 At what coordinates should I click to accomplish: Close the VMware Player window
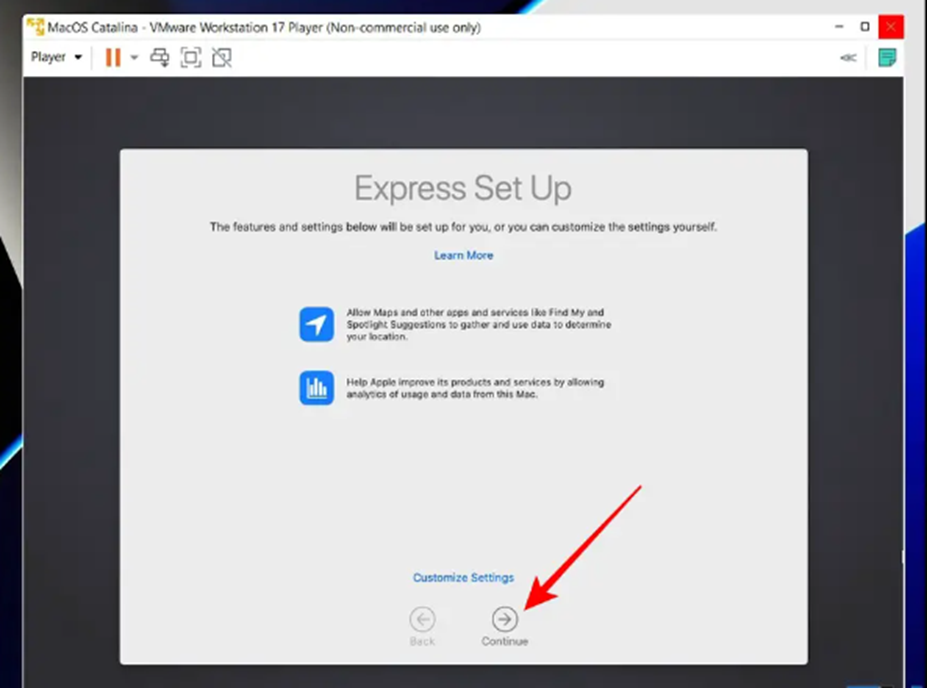890,27
